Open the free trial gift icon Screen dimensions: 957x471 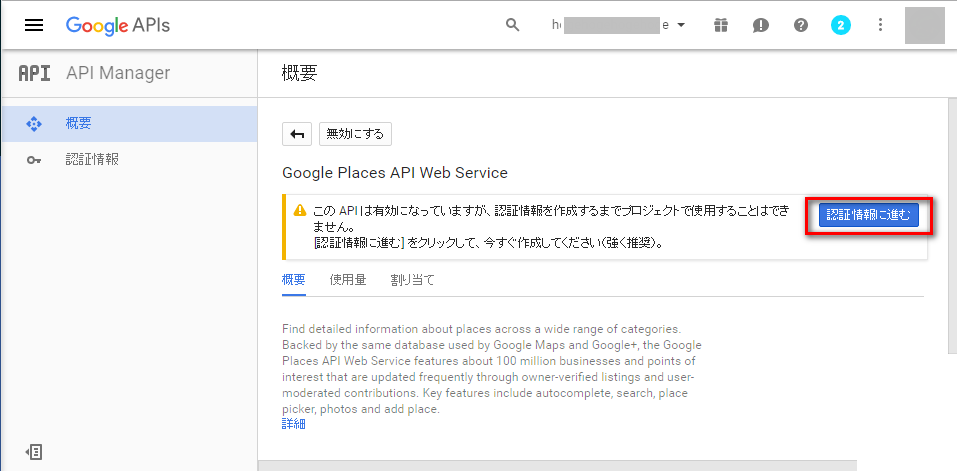721,25
